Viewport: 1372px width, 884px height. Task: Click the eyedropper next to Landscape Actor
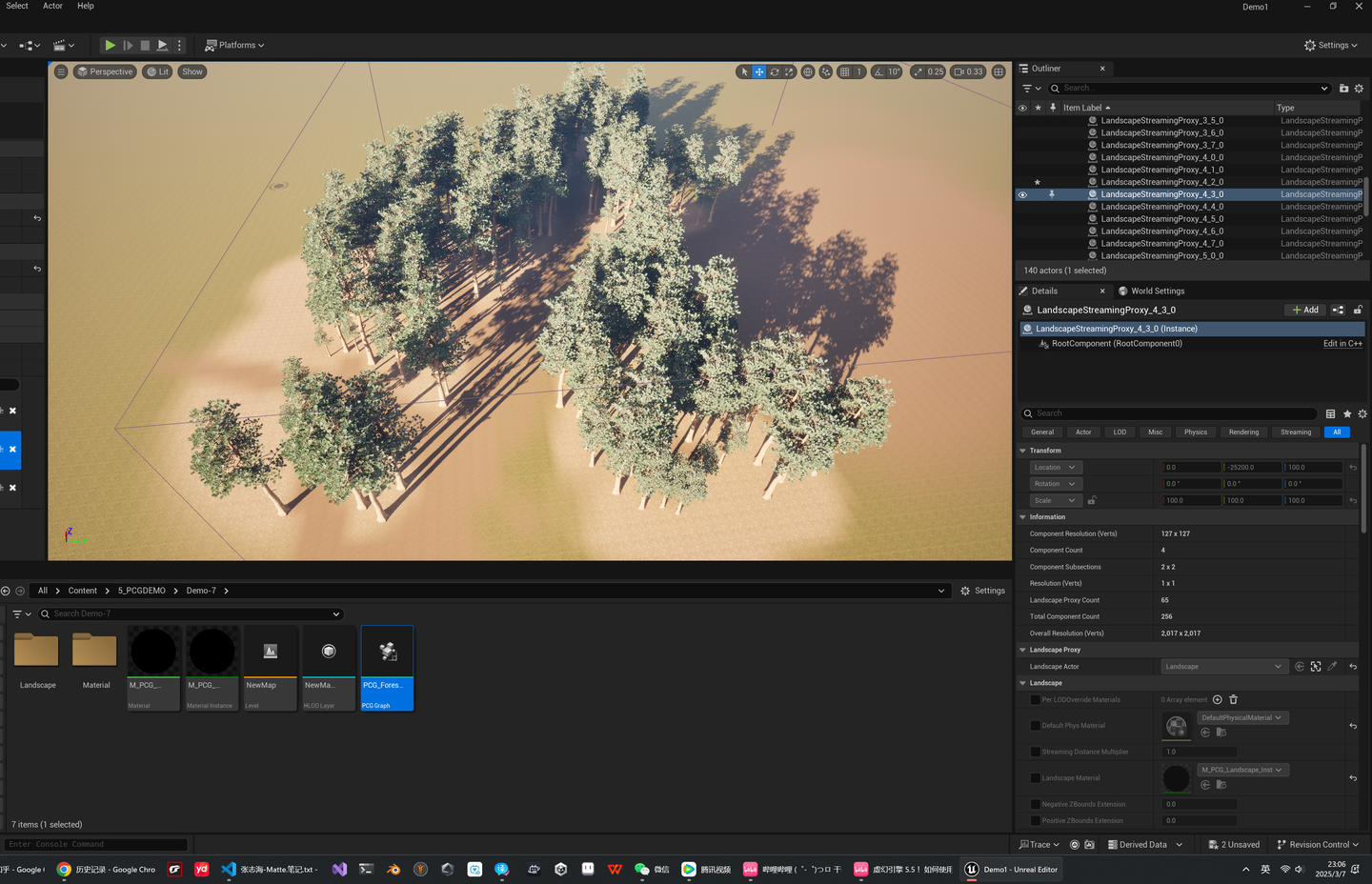[1332, 667]
